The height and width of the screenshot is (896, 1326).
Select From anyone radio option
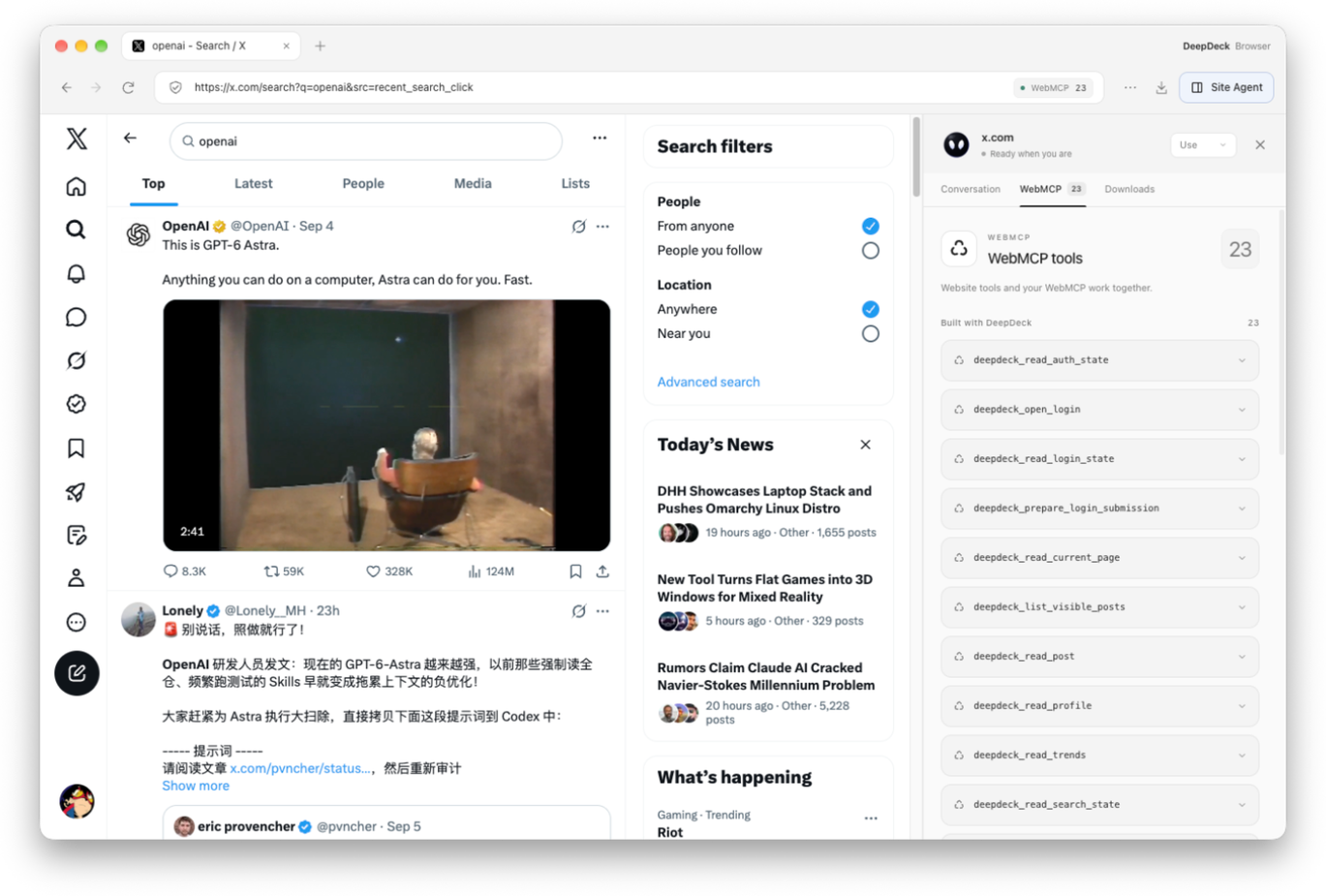coord(870,226)
